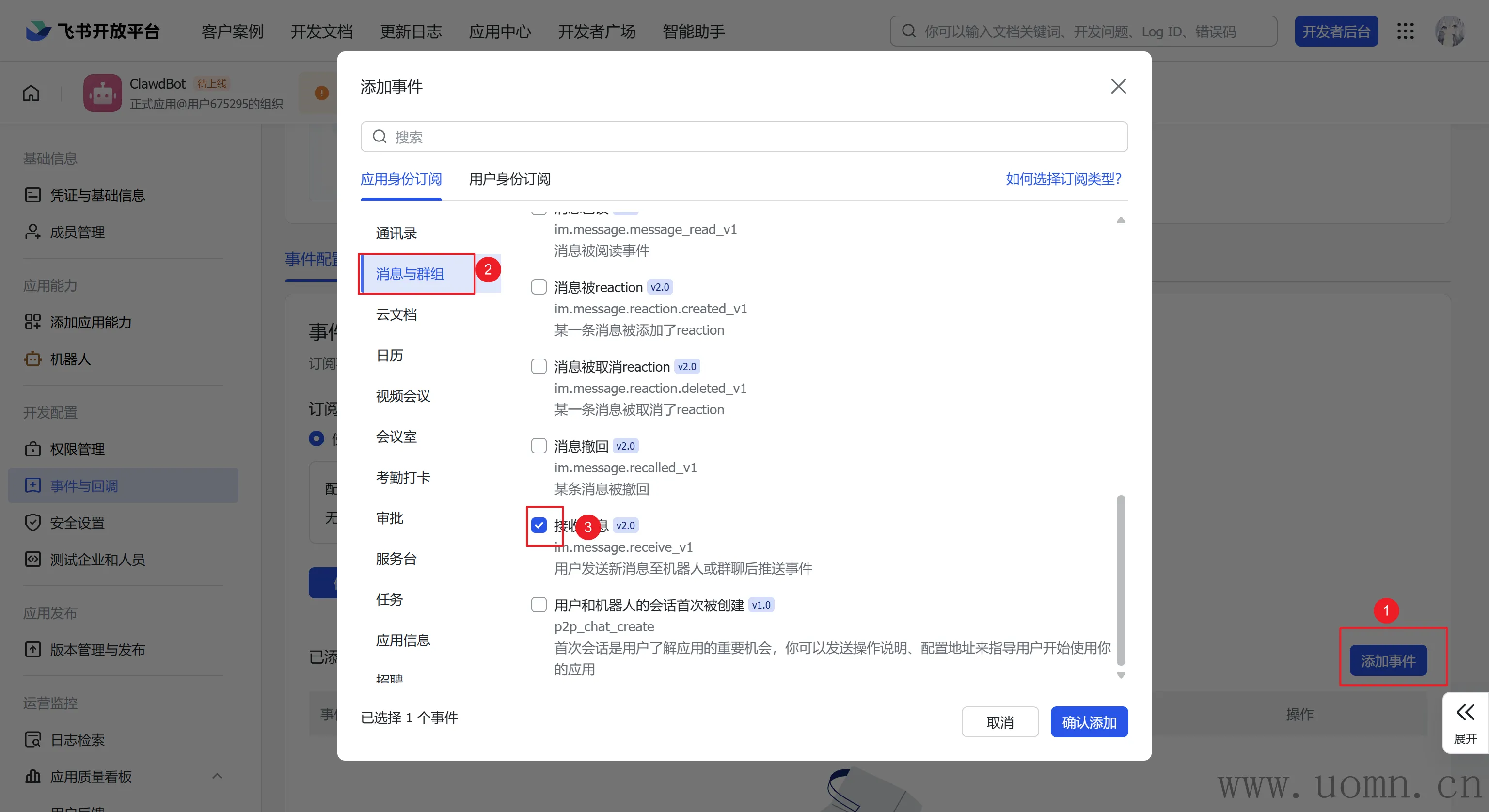Click scrollbar down arrow in event list
Image resolution: width=1489 pixels, height=812 pixels.
(1121, 675)
